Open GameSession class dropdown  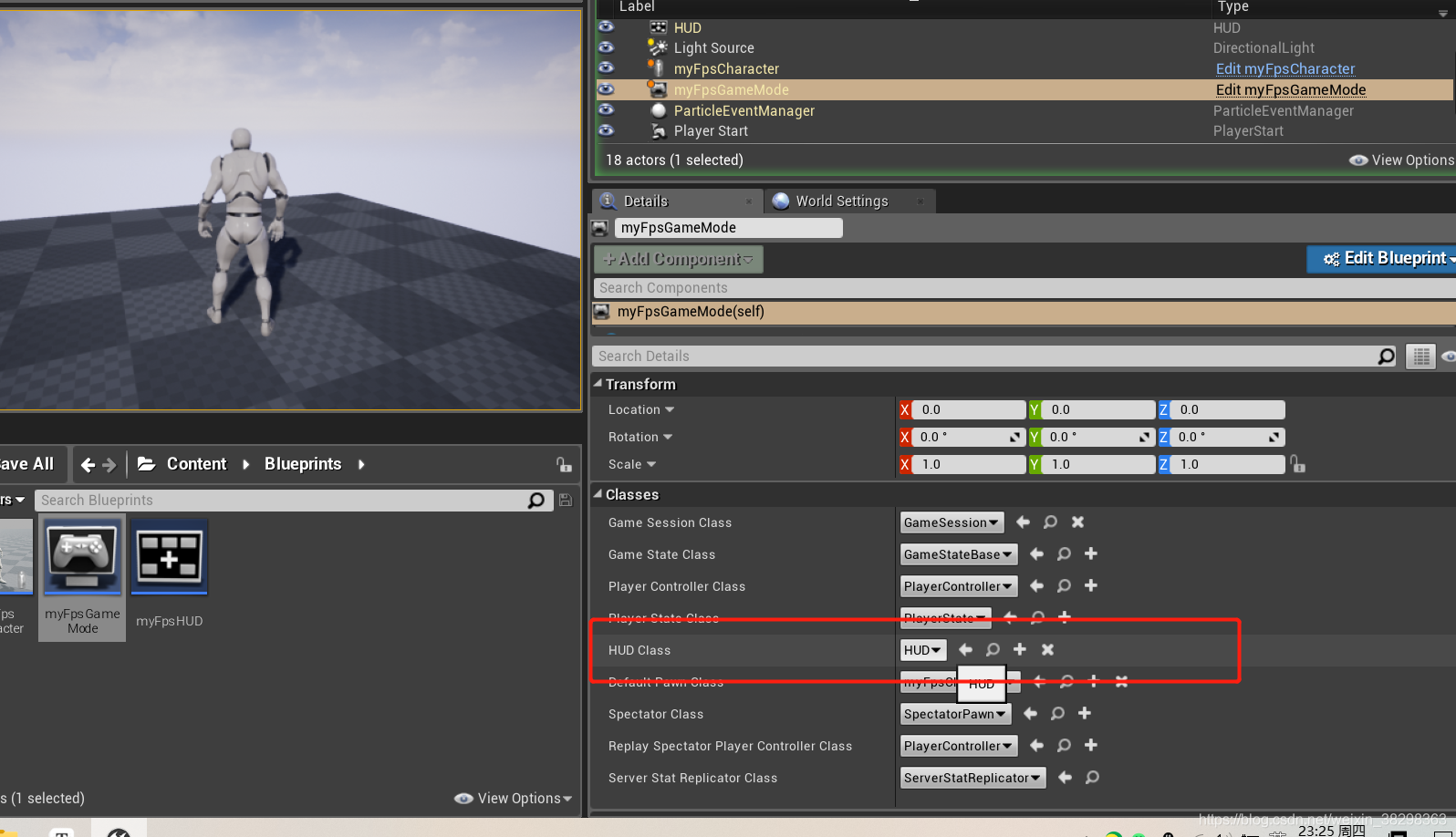pyautogui.click(x=952, y=522)
